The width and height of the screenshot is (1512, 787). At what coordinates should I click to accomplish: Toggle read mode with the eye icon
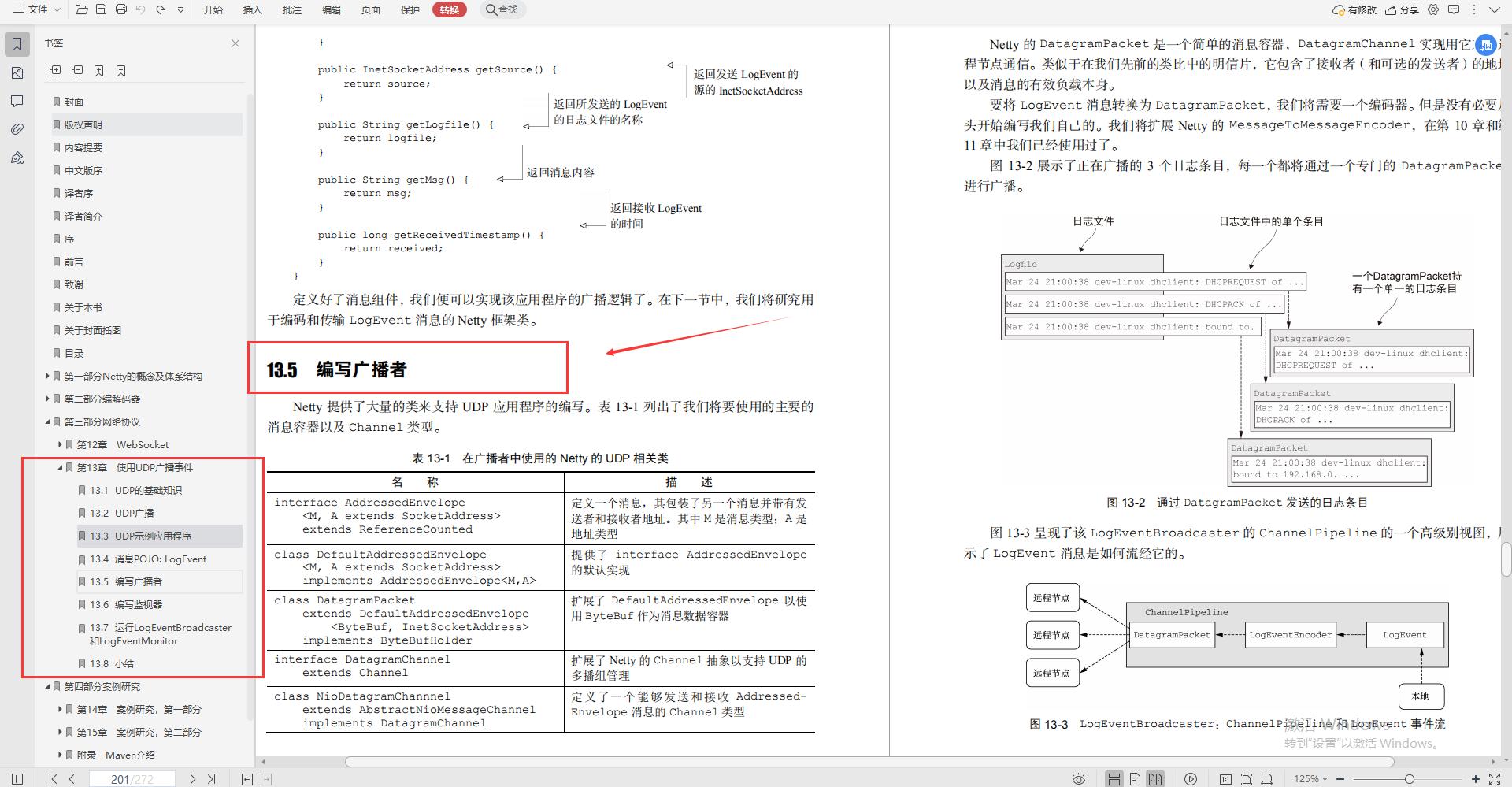[x=1078, y=778]
